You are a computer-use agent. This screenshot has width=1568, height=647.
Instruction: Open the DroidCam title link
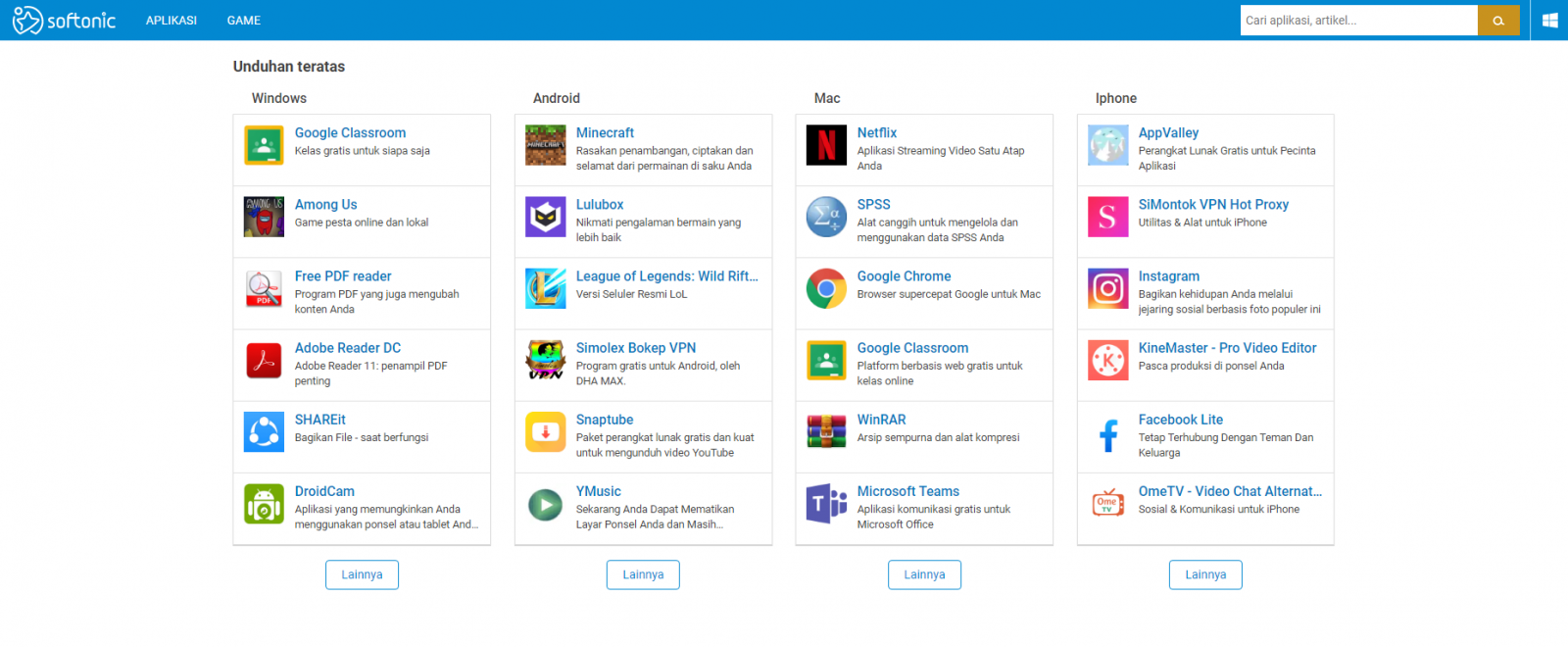tap(324, 491)
